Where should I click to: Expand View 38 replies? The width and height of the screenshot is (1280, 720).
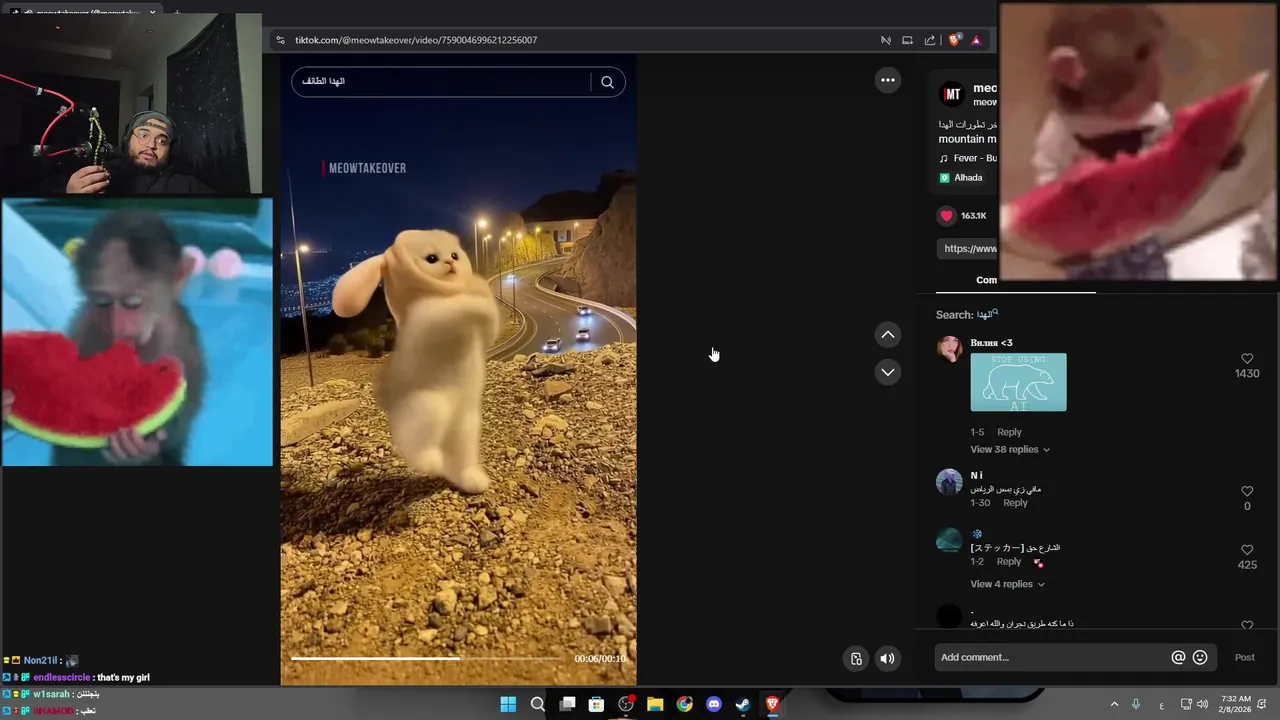1010,449
